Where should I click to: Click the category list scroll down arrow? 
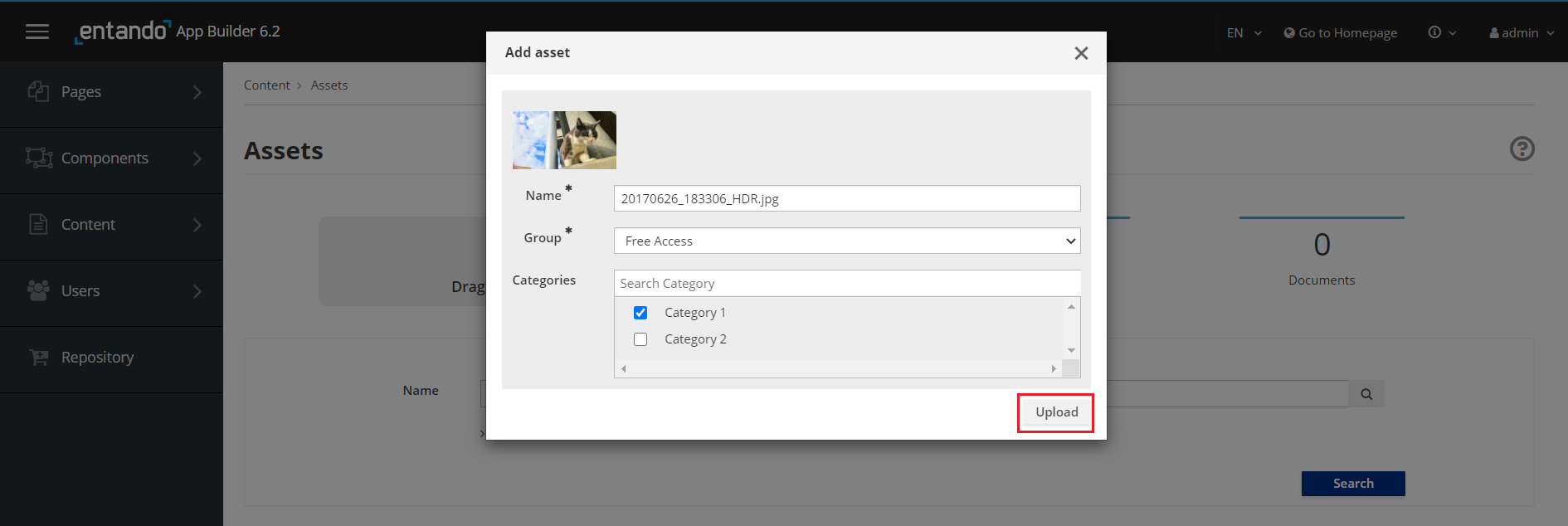[1071, 351]
